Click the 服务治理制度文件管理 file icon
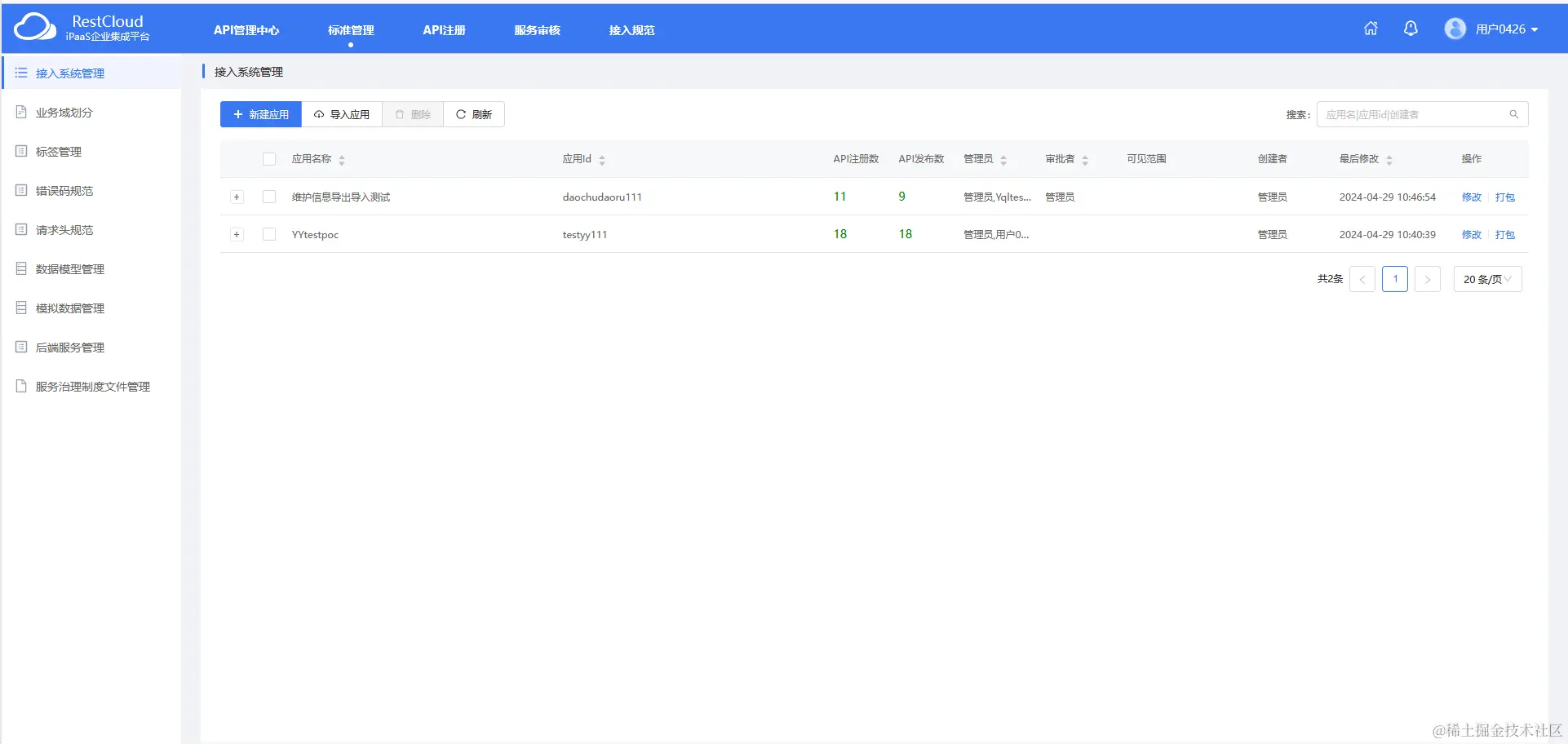 coord(21,386)
